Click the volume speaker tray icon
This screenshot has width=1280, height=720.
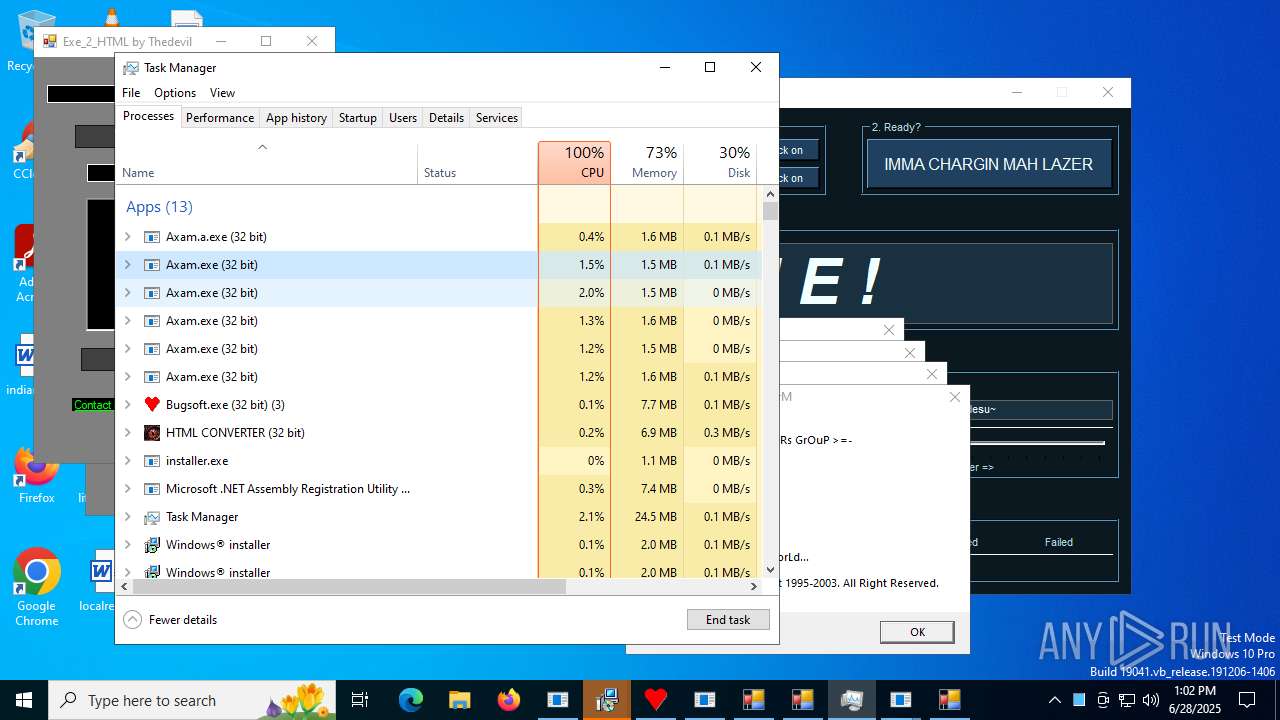click(x=1151, y=700)
